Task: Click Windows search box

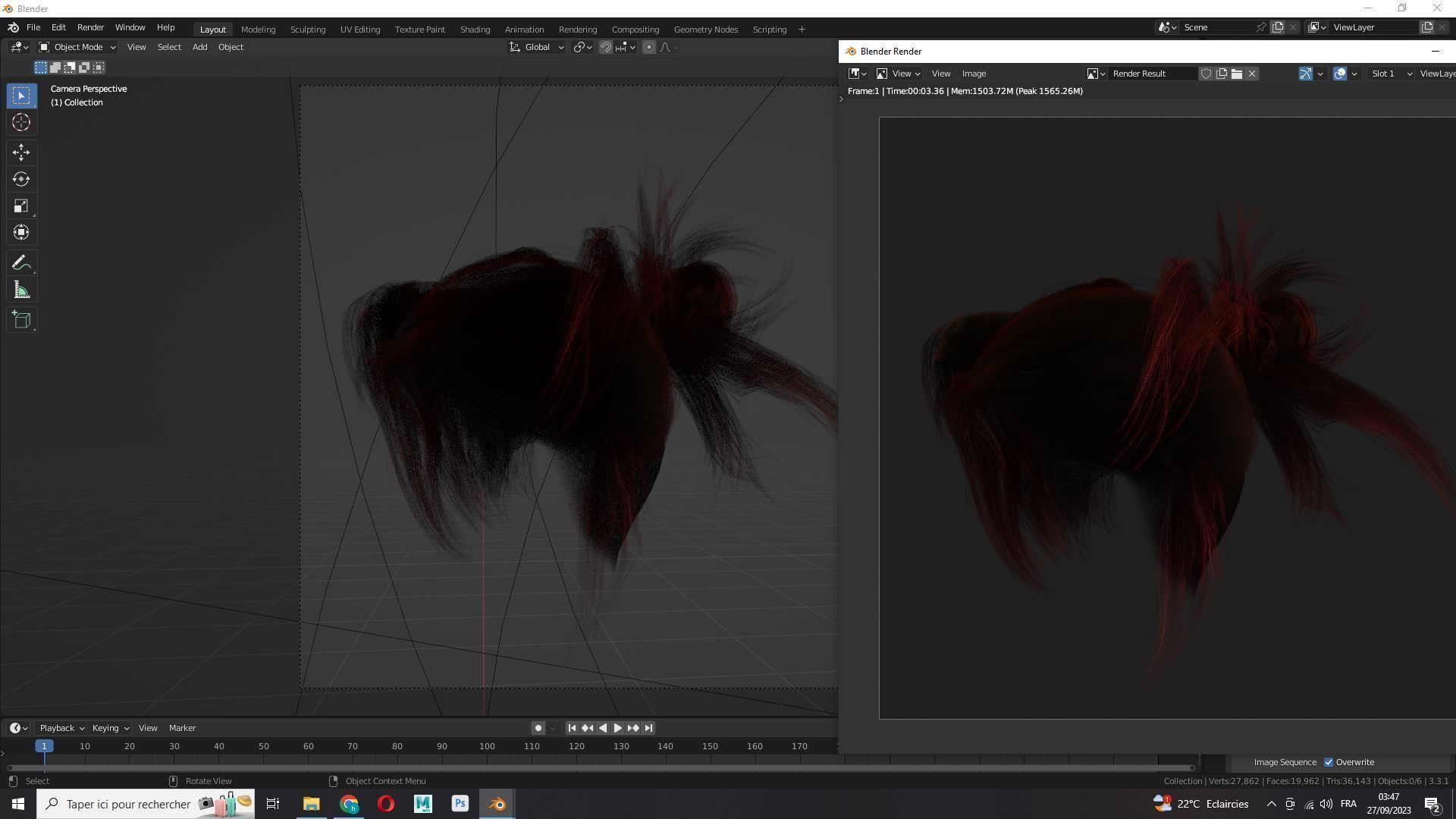Action: (146, 804)
